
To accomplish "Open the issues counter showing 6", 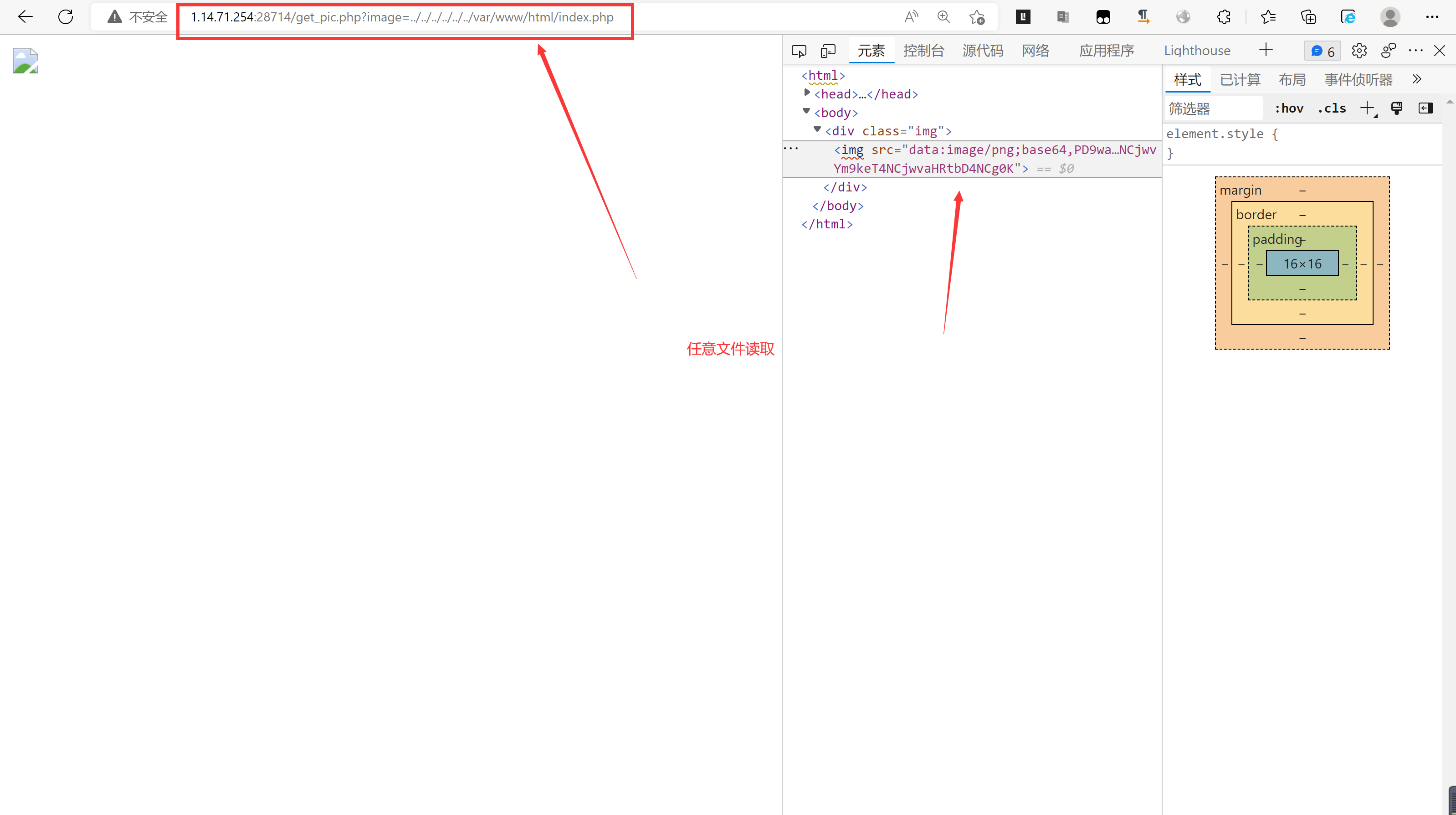I will [x=1322, y=50].
